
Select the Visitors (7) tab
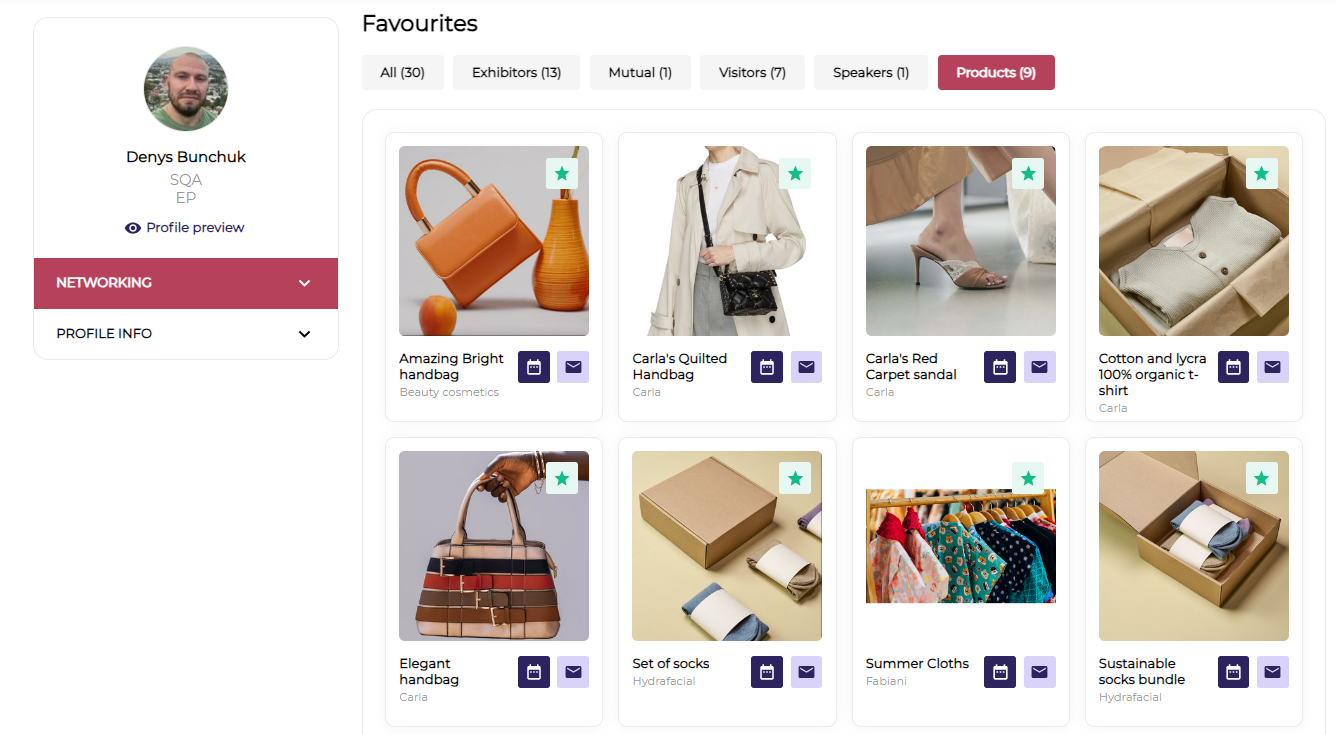pyautogui.click(x=752, y=73)
